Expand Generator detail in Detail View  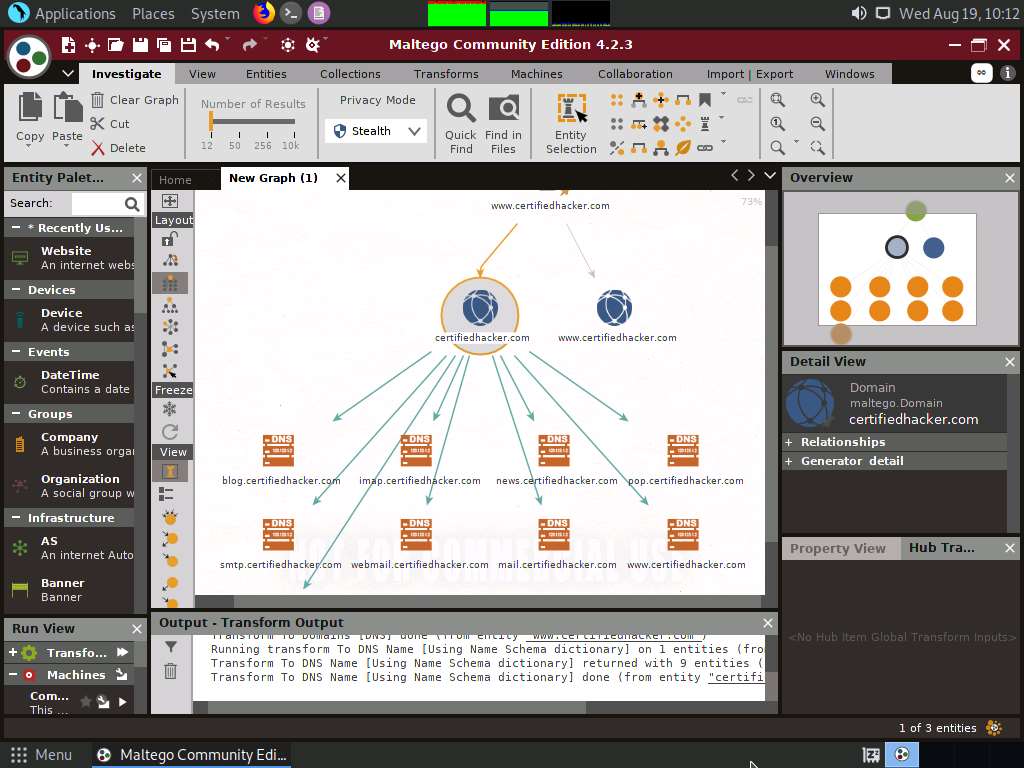789,461
